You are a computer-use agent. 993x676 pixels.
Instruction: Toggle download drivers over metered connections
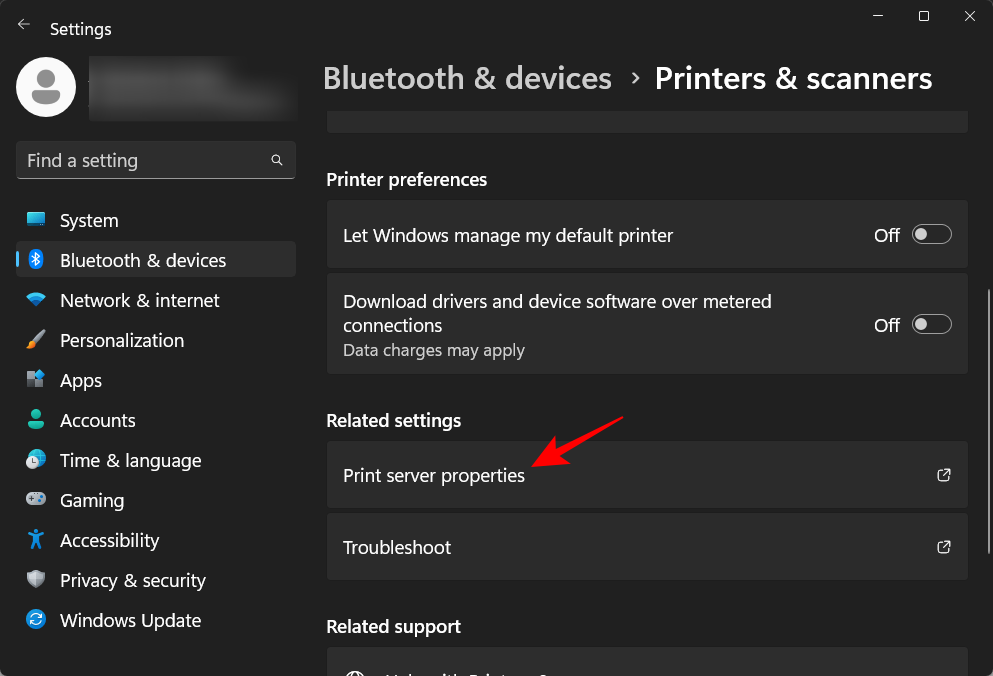point(931,325)
